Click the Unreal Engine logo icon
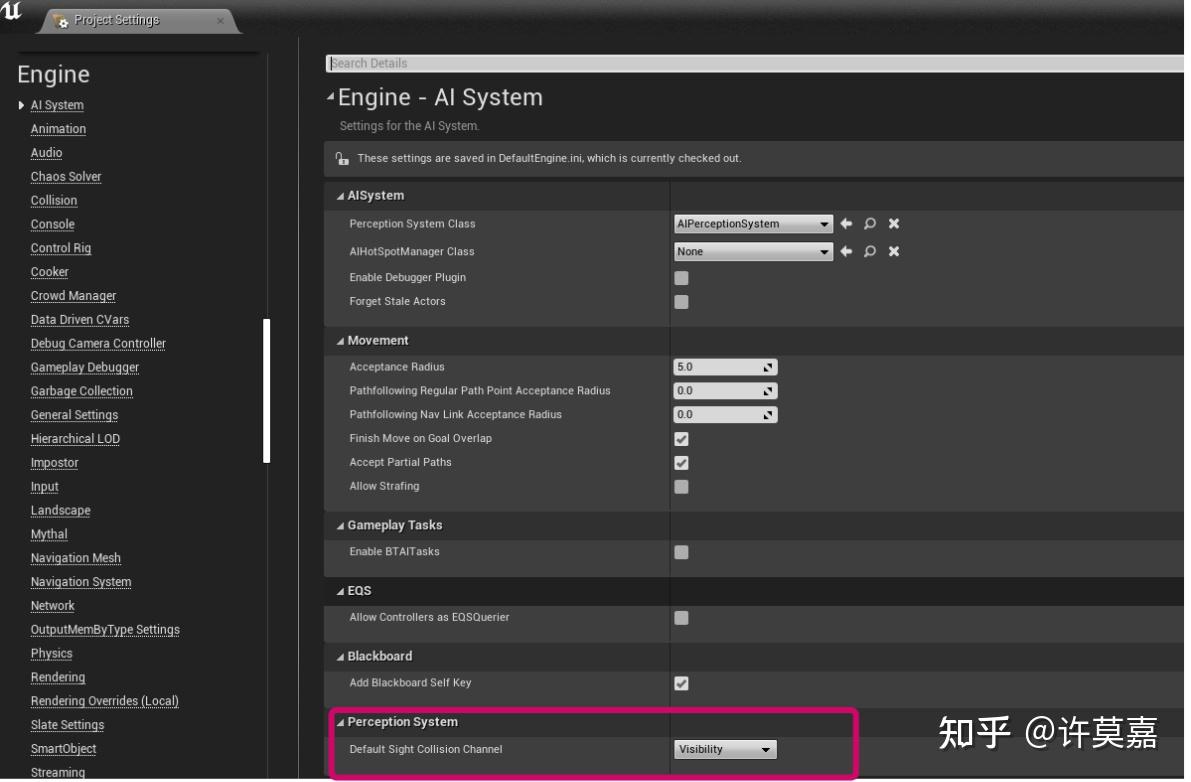1191x782 pixels. [x=11, y=9]
